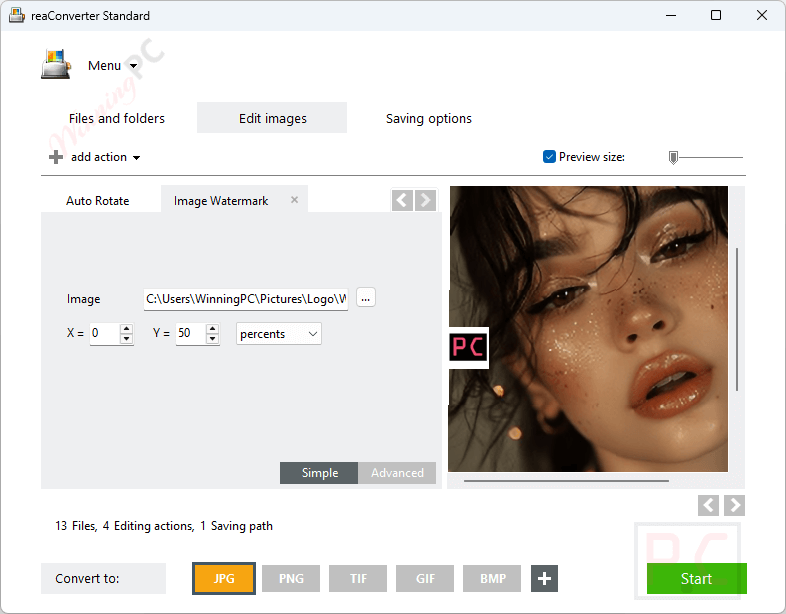
Task: Decrease the X value with down arrow
Action: 127,339
